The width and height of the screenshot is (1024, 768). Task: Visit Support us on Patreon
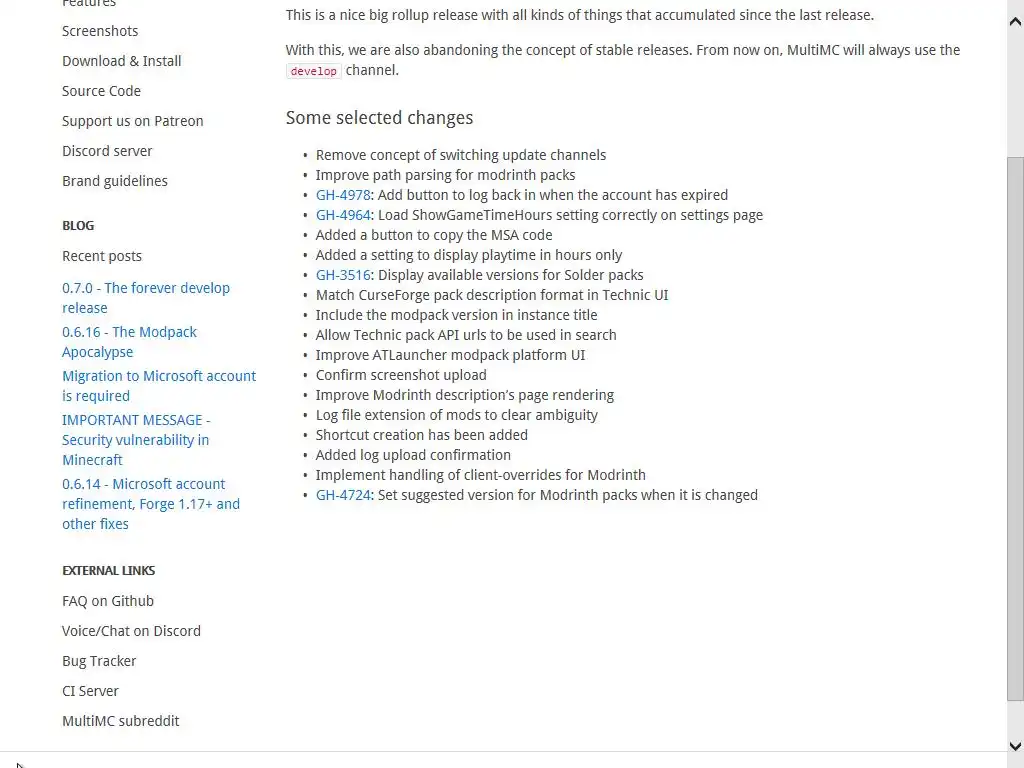point(132,121)
